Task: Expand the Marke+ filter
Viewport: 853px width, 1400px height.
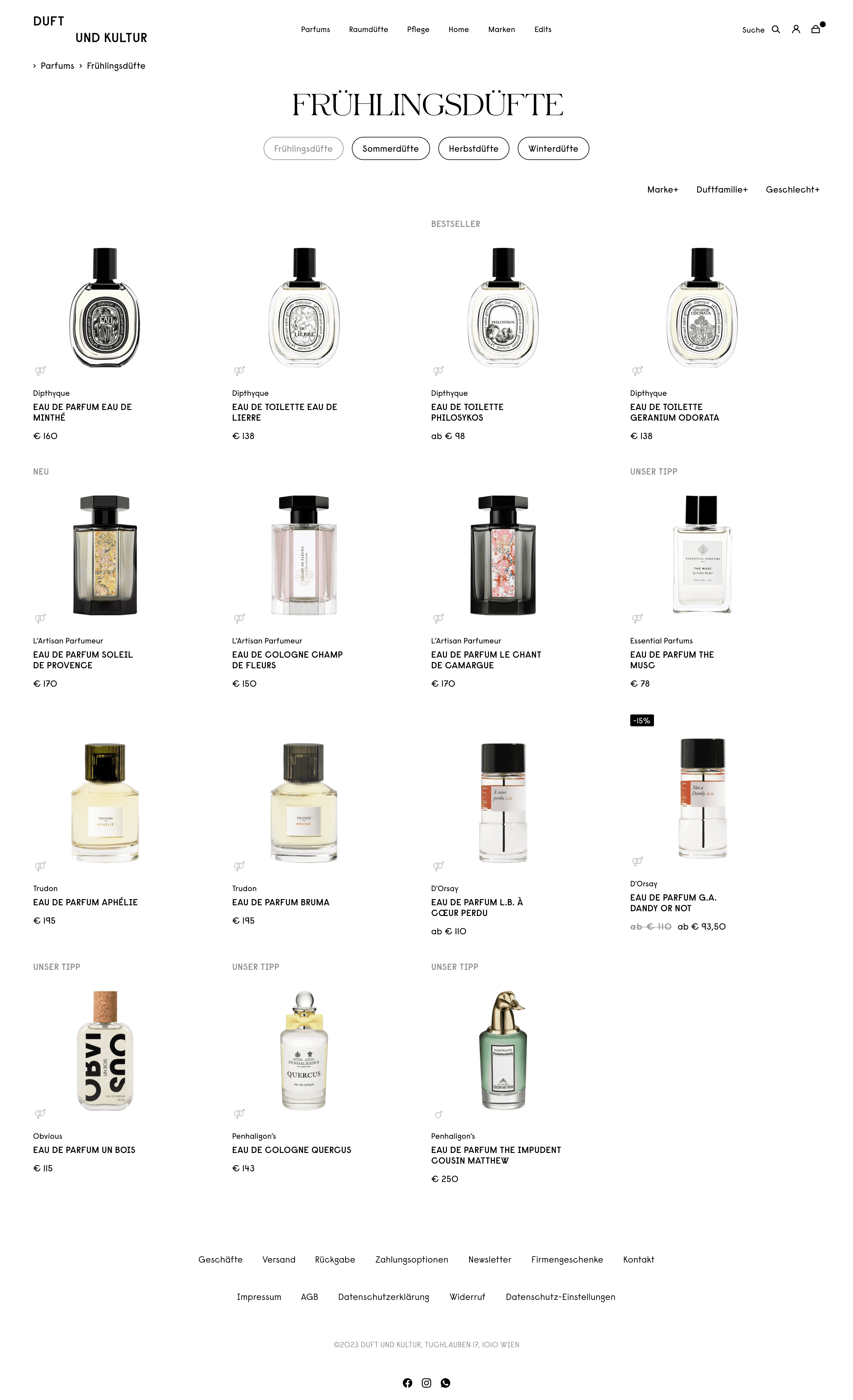Action: point(663,190)
